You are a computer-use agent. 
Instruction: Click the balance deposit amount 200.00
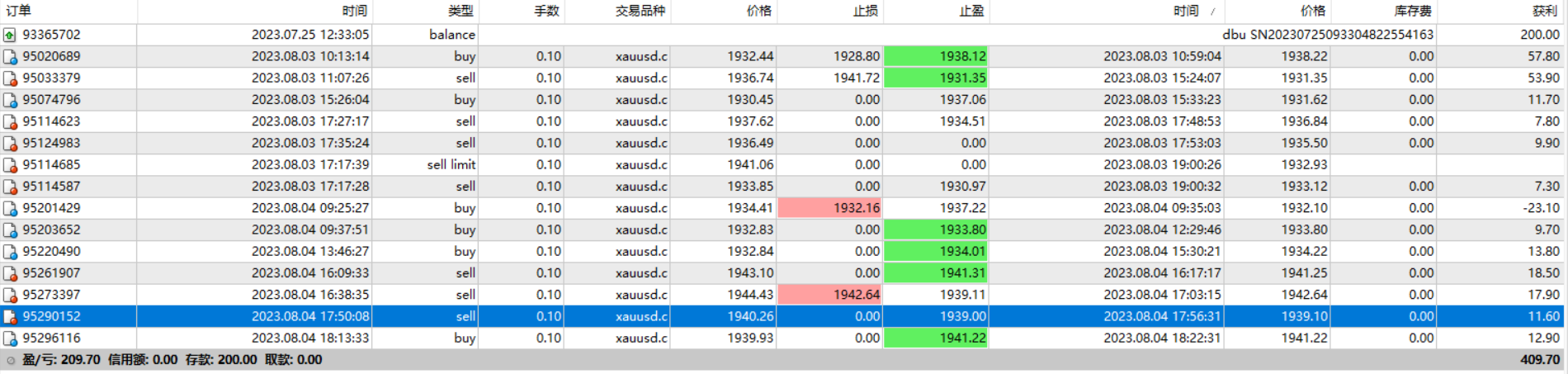[1540, 35]
